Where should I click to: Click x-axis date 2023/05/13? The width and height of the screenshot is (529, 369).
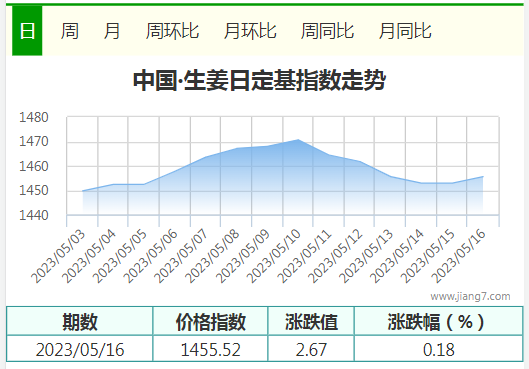[366, 256]
